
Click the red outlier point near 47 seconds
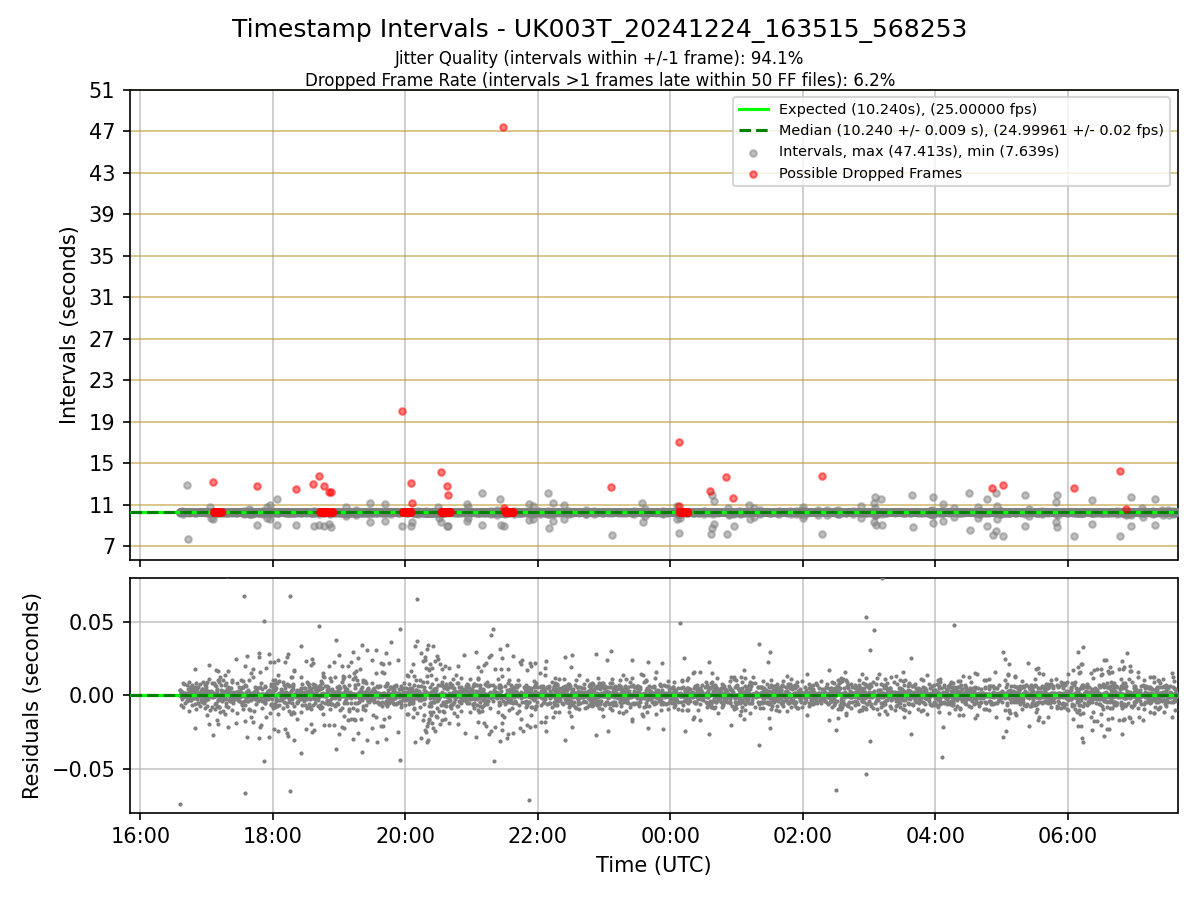point(503,127)
